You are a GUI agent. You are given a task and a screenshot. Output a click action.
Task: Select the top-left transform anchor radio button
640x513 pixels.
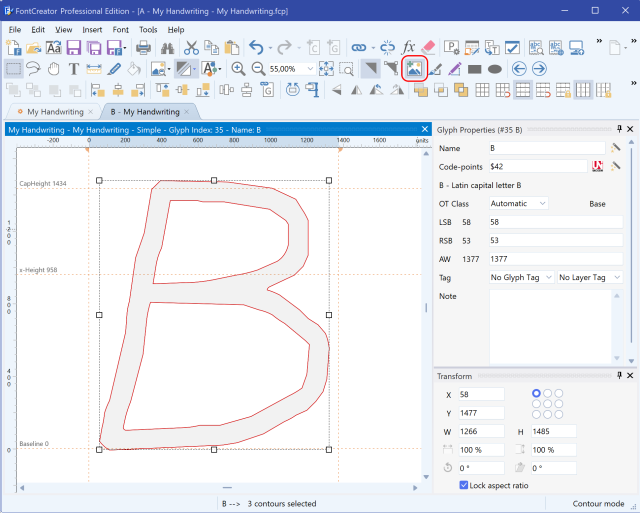tap(537, 393)
